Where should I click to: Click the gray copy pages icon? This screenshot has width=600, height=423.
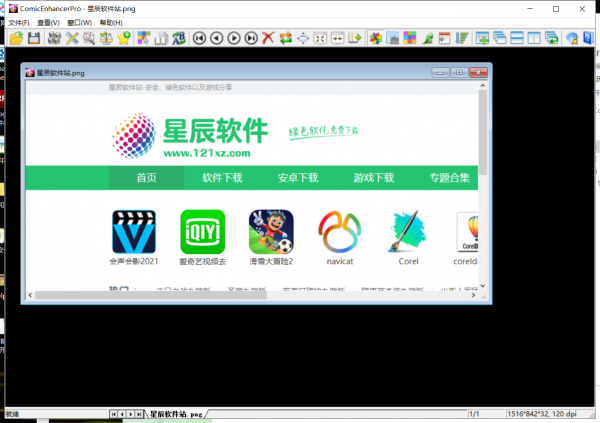pos(161,38)
